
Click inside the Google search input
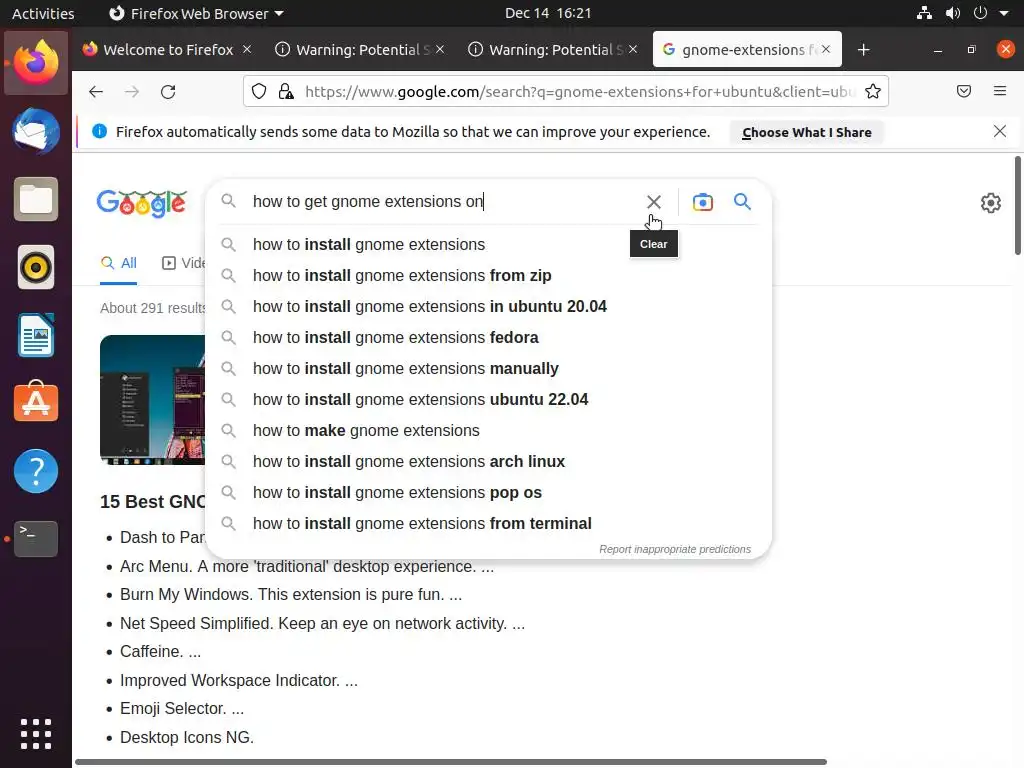444,201
